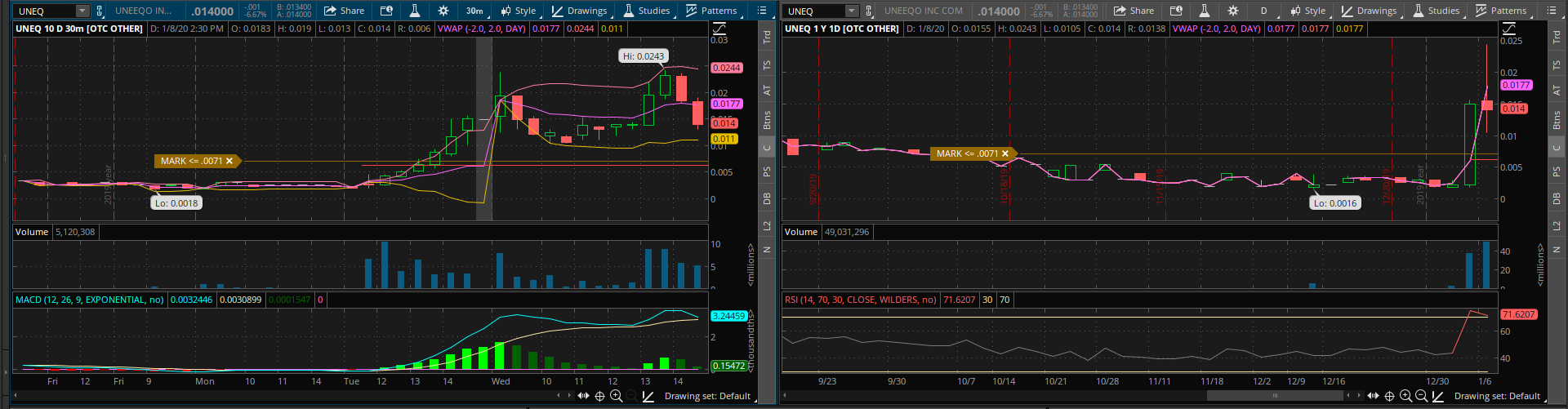The image size is (1568, 409).
Task: Open the Patterns menu on right chart
Action: coord(1501,11)
